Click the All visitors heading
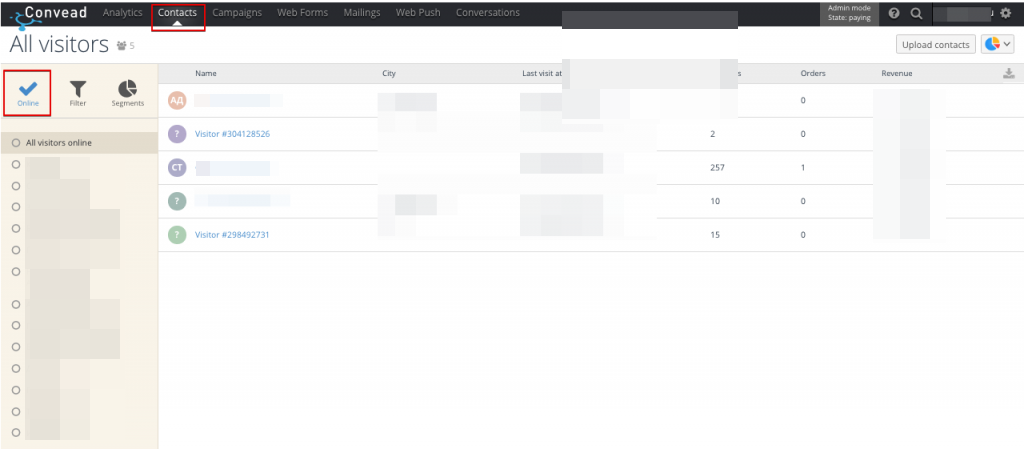The image size is (1024, 449). tap(59, 44)
